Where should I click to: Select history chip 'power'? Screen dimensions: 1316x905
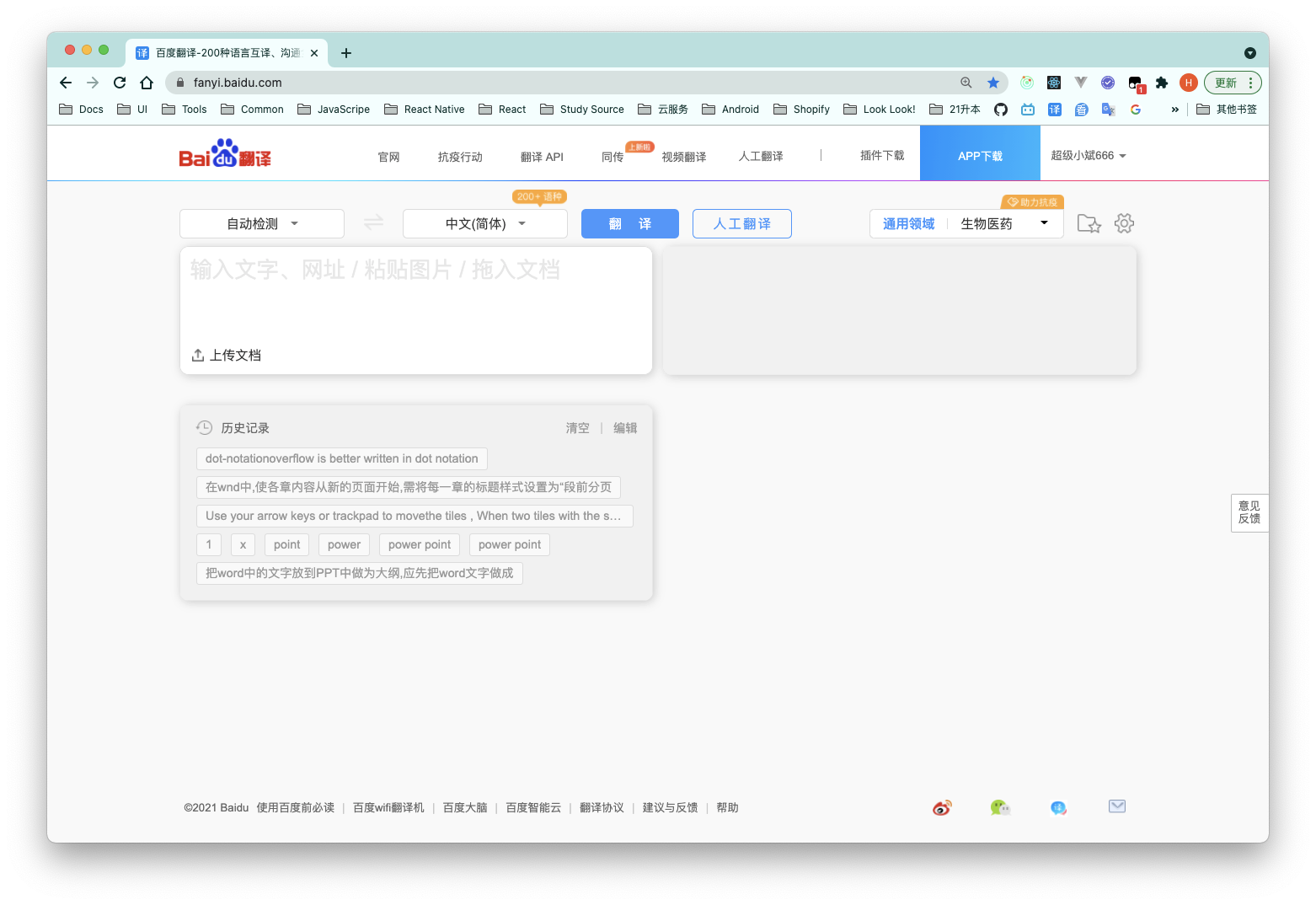pyautogui.click(x=345, y=544)
